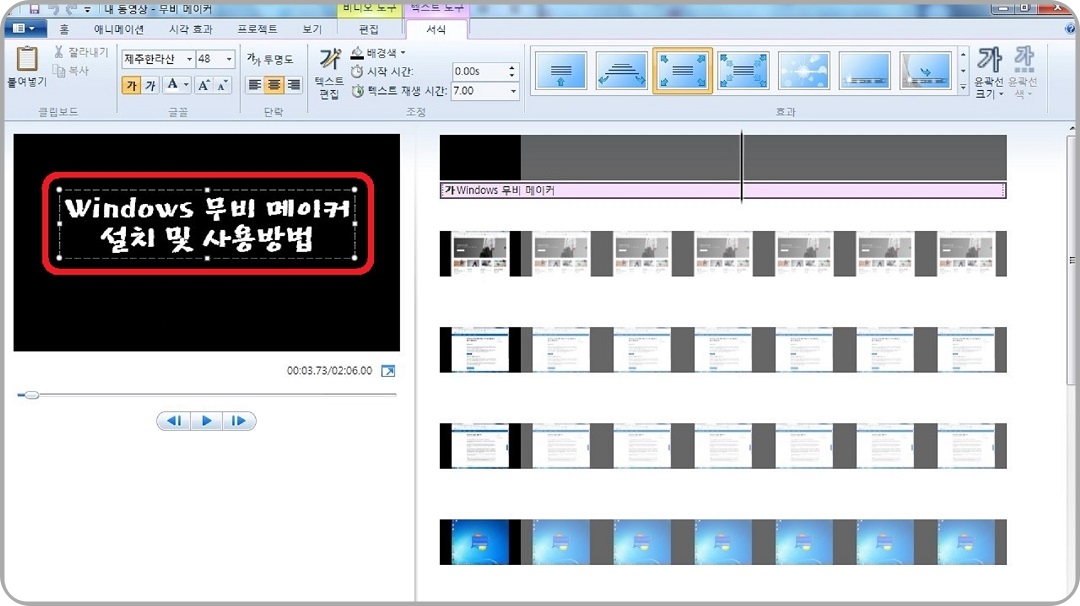The image size is (1080, 606).
Task: Open the text duration dropdown showing 7.00
Action: pos(512,91)
